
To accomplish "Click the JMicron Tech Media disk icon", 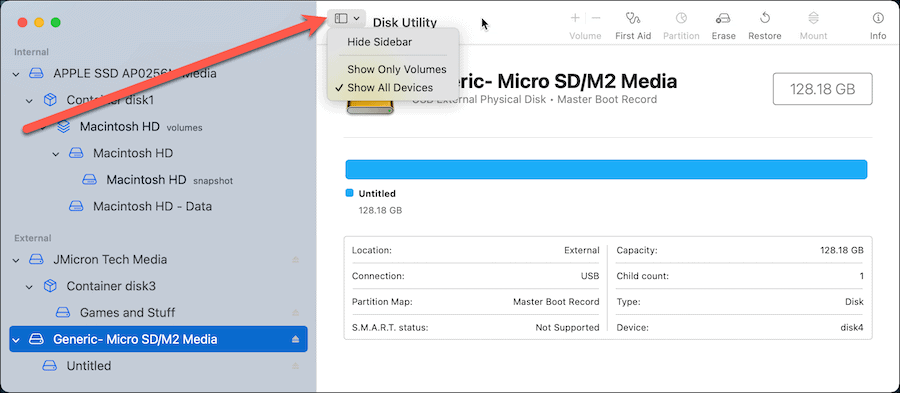I will pos(37,260).
